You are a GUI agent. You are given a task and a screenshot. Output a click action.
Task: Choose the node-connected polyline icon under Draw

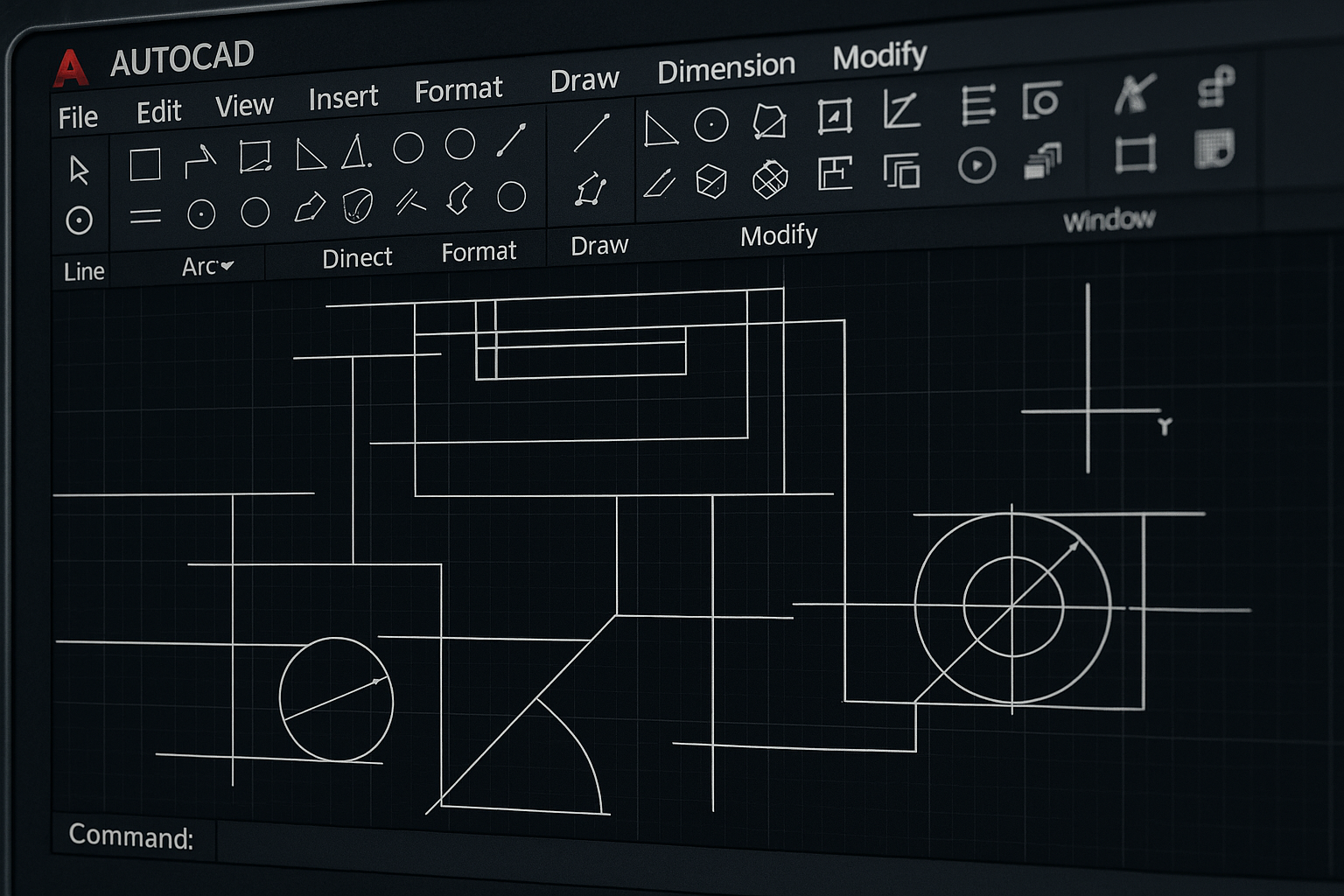[591, 190]
